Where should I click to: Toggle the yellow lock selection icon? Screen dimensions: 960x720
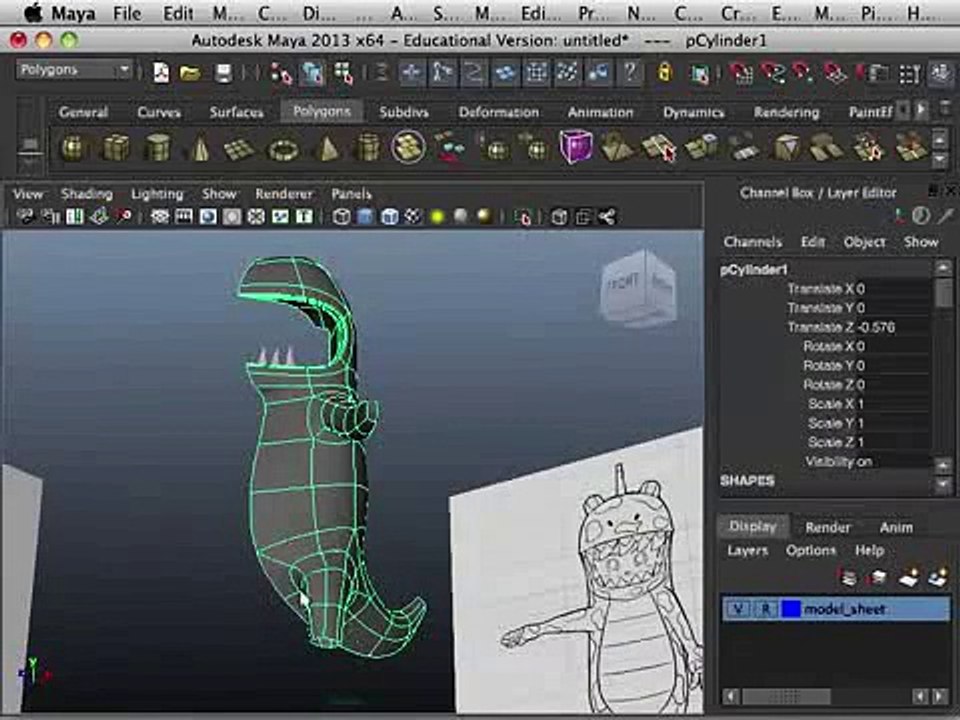point(664,73)
